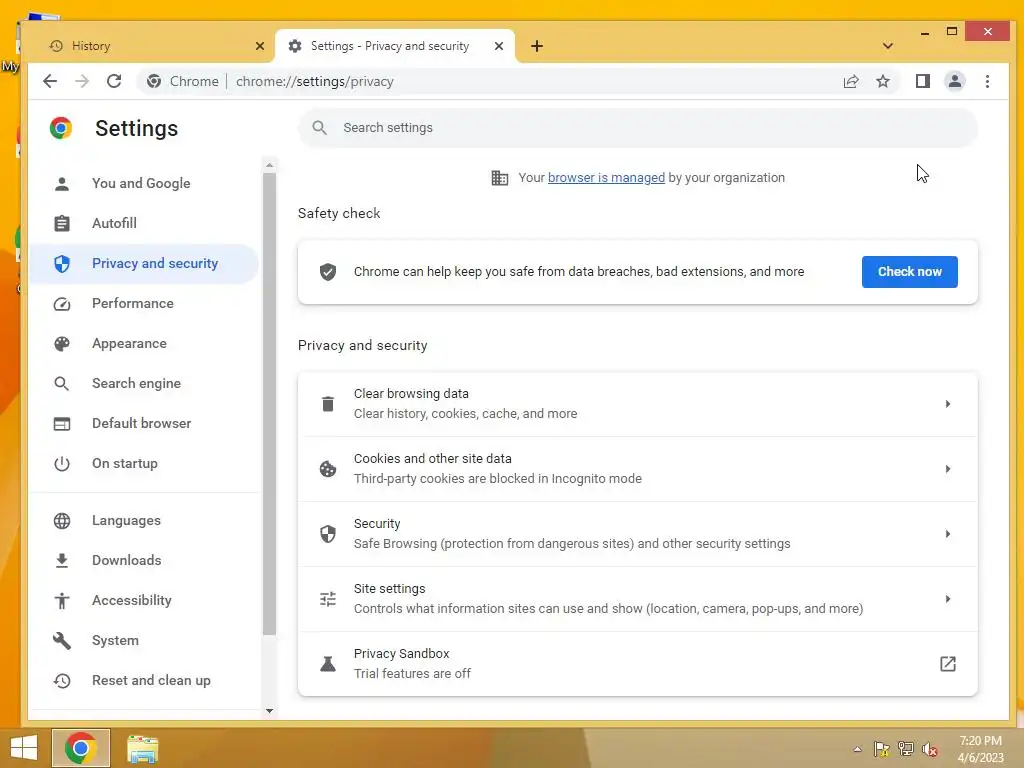Share this page using the share icon

click(x=851, y=81)
